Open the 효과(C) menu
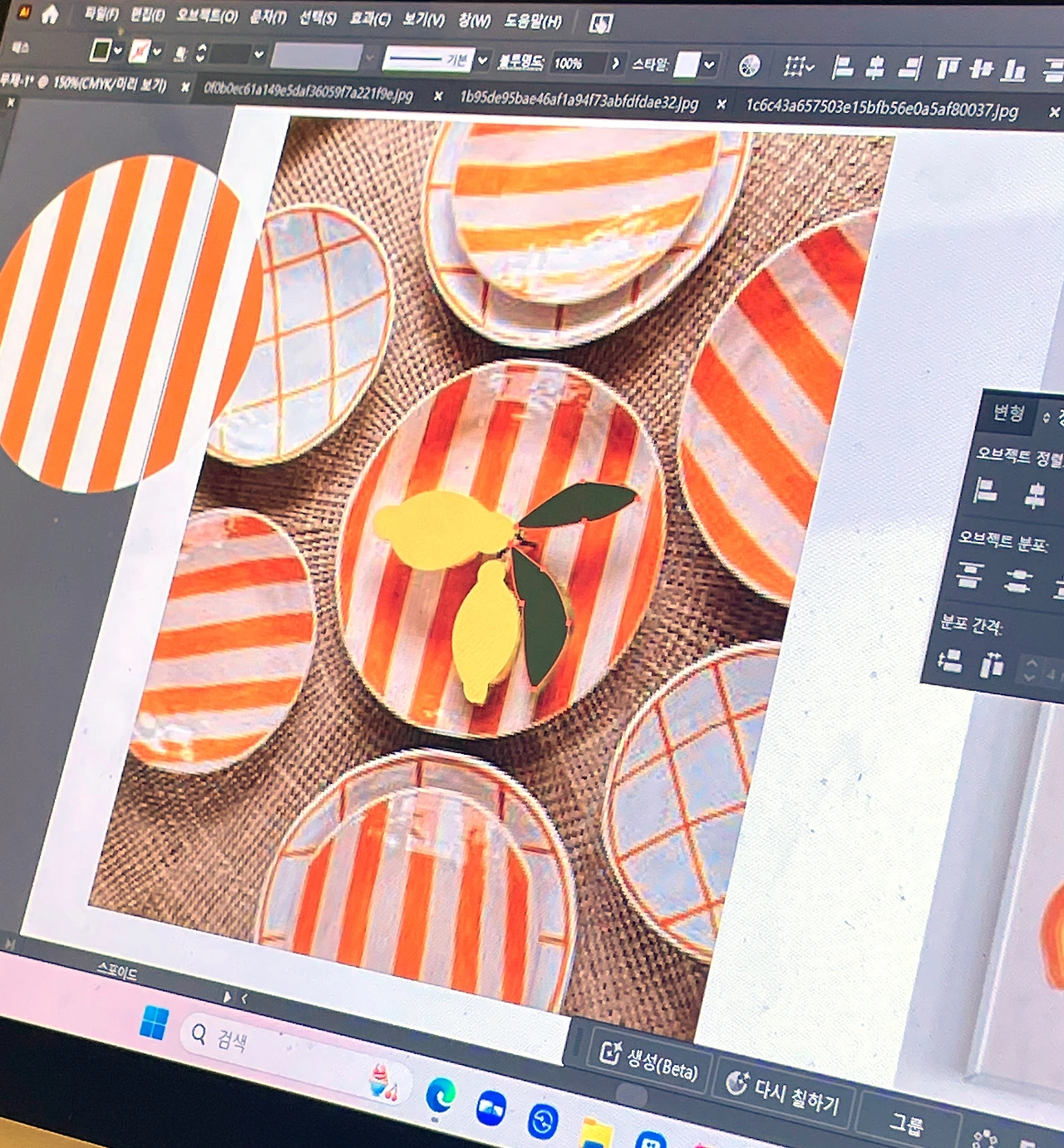The image size is (1064, 1148). click(369, 18)
